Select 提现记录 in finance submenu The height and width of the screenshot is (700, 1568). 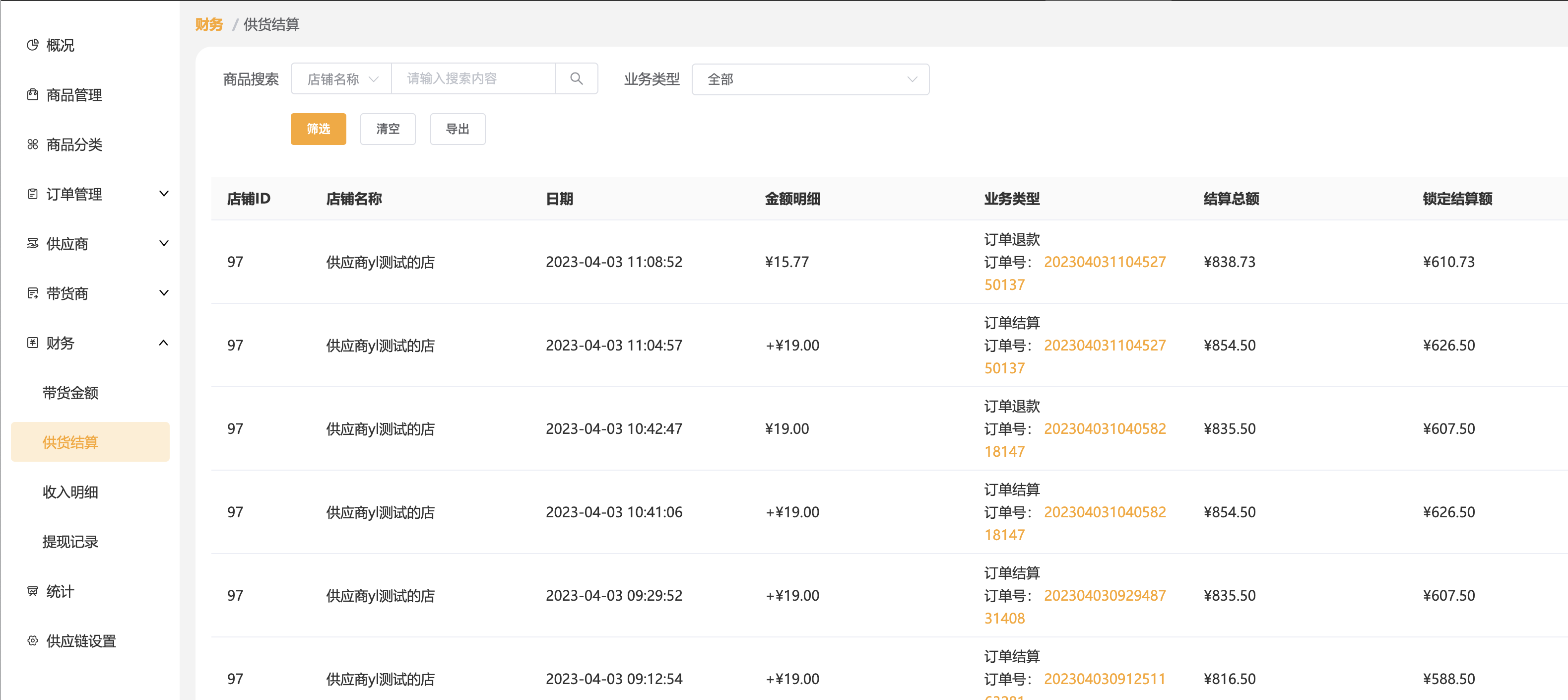[x=70, y=542]
